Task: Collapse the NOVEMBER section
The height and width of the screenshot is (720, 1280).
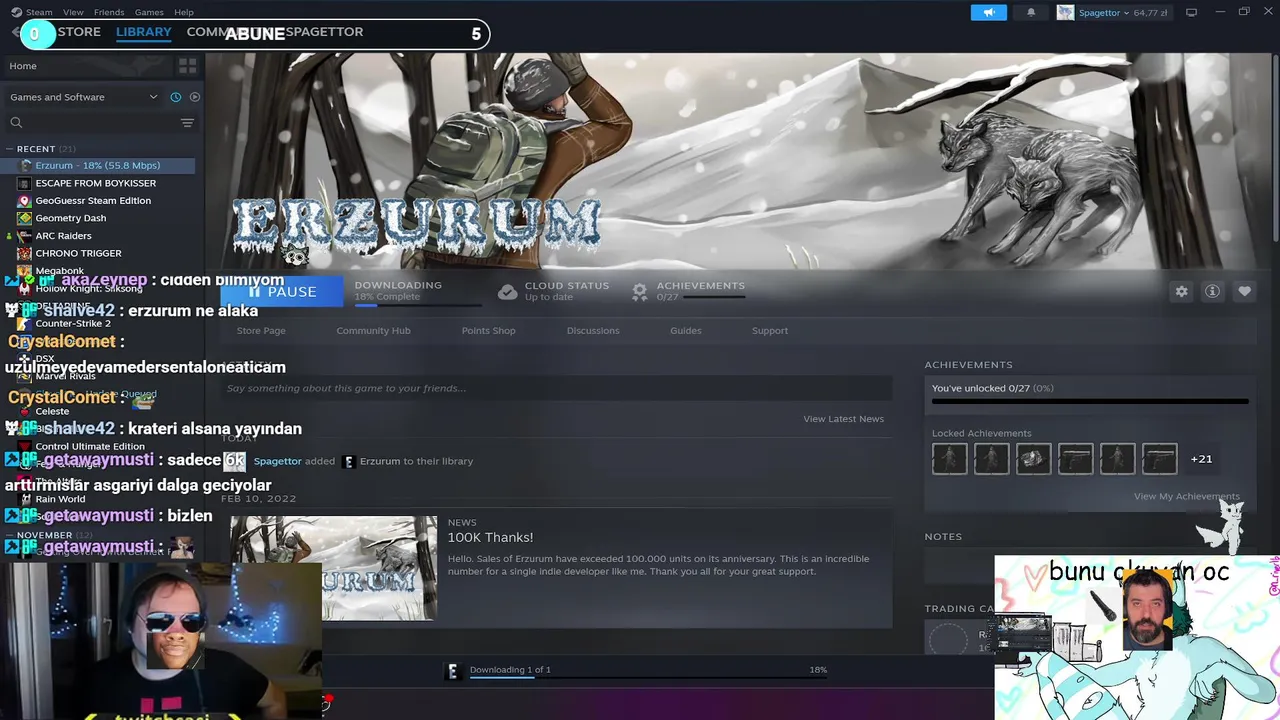Action: 10,536
